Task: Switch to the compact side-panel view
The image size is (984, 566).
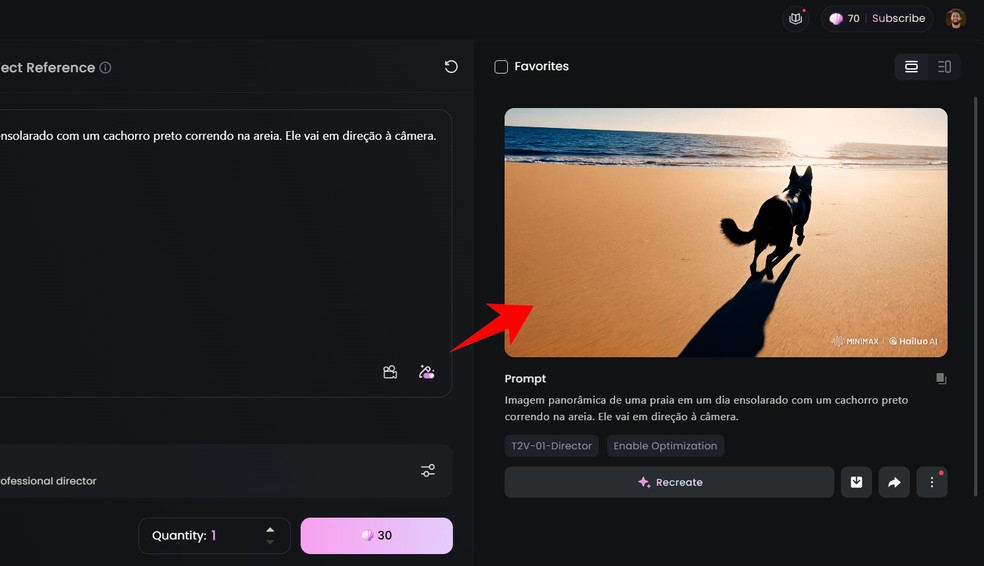Action: pos(944,67)
